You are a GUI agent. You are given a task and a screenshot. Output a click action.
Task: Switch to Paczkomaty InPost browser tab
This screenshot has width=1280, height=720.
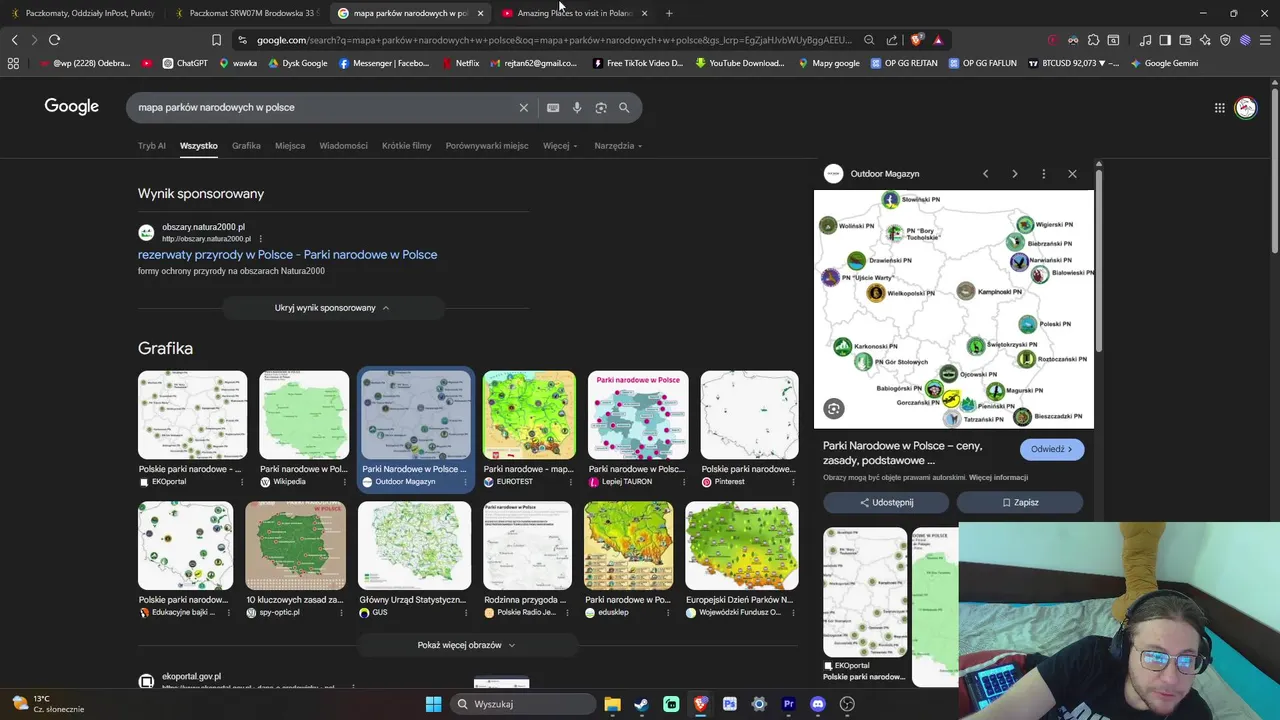click(x=82, y=13)
